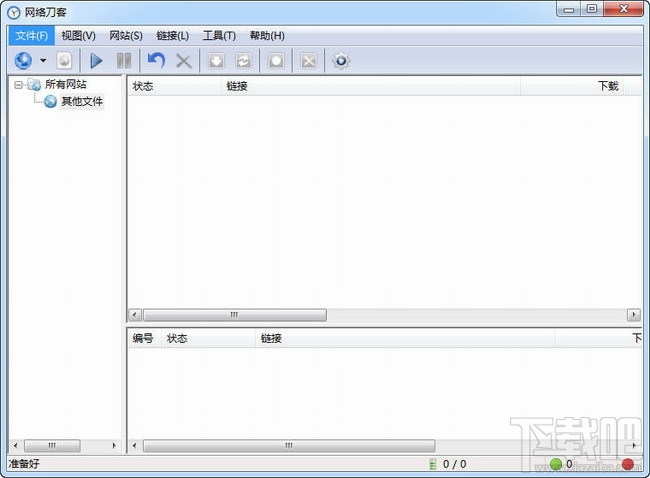Click lower list scroll left arrow

135,446
